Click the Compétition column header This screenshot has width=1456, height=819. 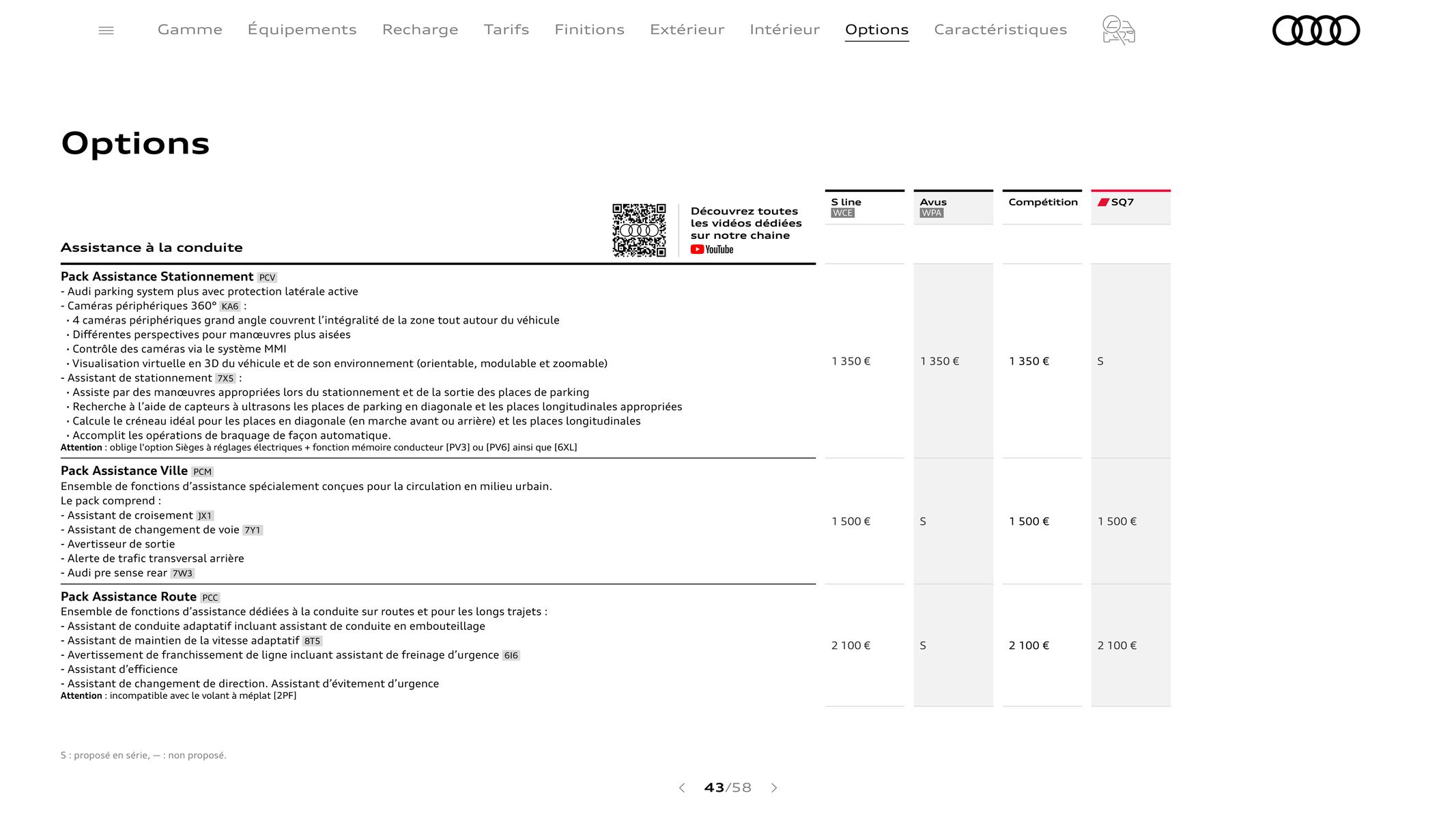(1042, 207)
